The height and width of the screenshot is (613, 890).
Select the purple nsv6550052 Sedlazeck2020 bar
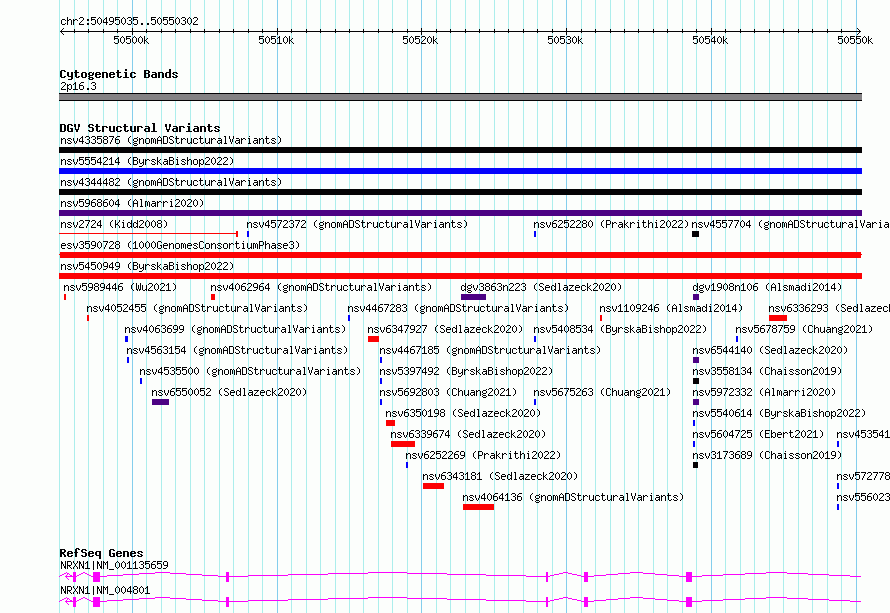[161, 402]
